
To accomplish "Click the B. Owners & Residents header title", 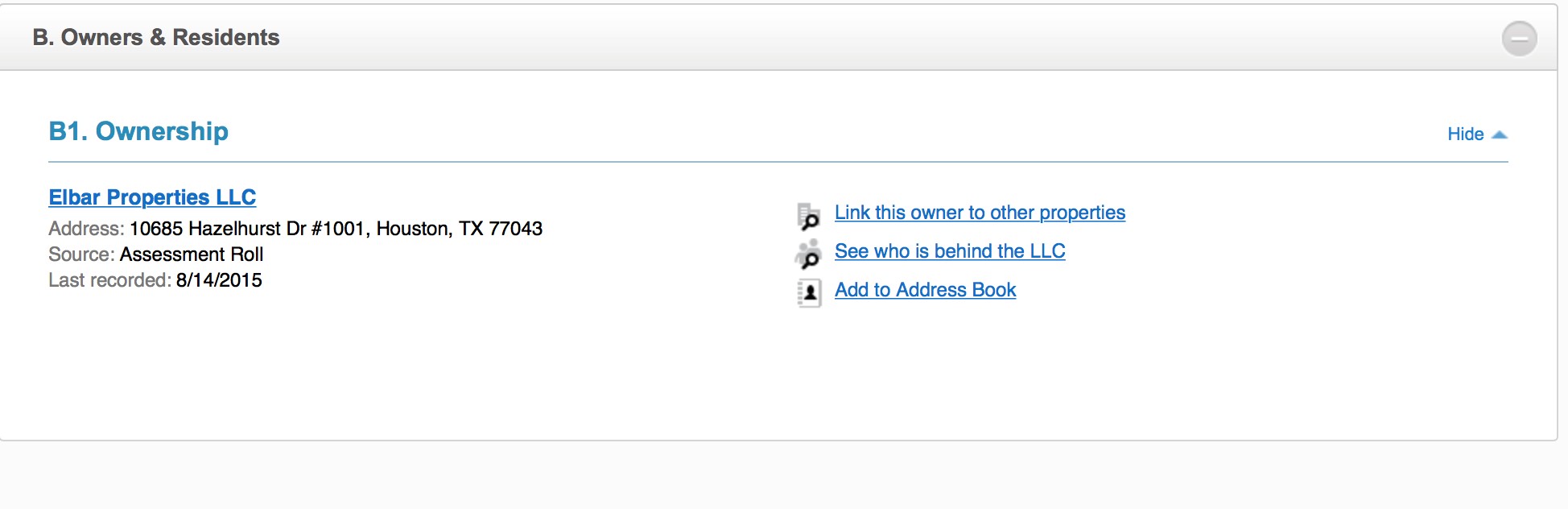I will pyautogui.click(x=156, y=37).
